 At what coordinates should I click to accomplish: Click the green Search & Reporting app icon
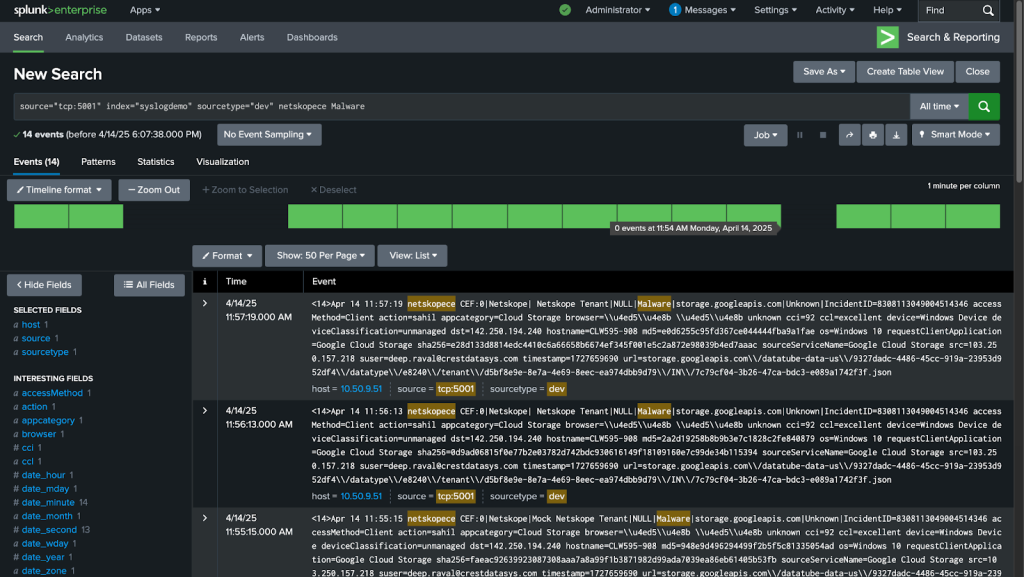pyautogui.click(x=888, y=37)
